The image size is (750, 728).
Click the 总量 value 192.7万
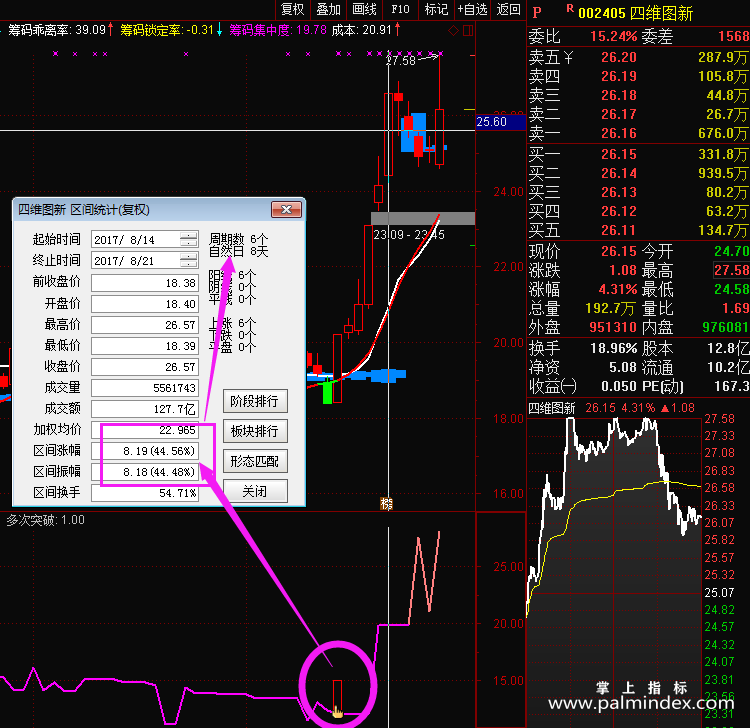pos(610,309)
